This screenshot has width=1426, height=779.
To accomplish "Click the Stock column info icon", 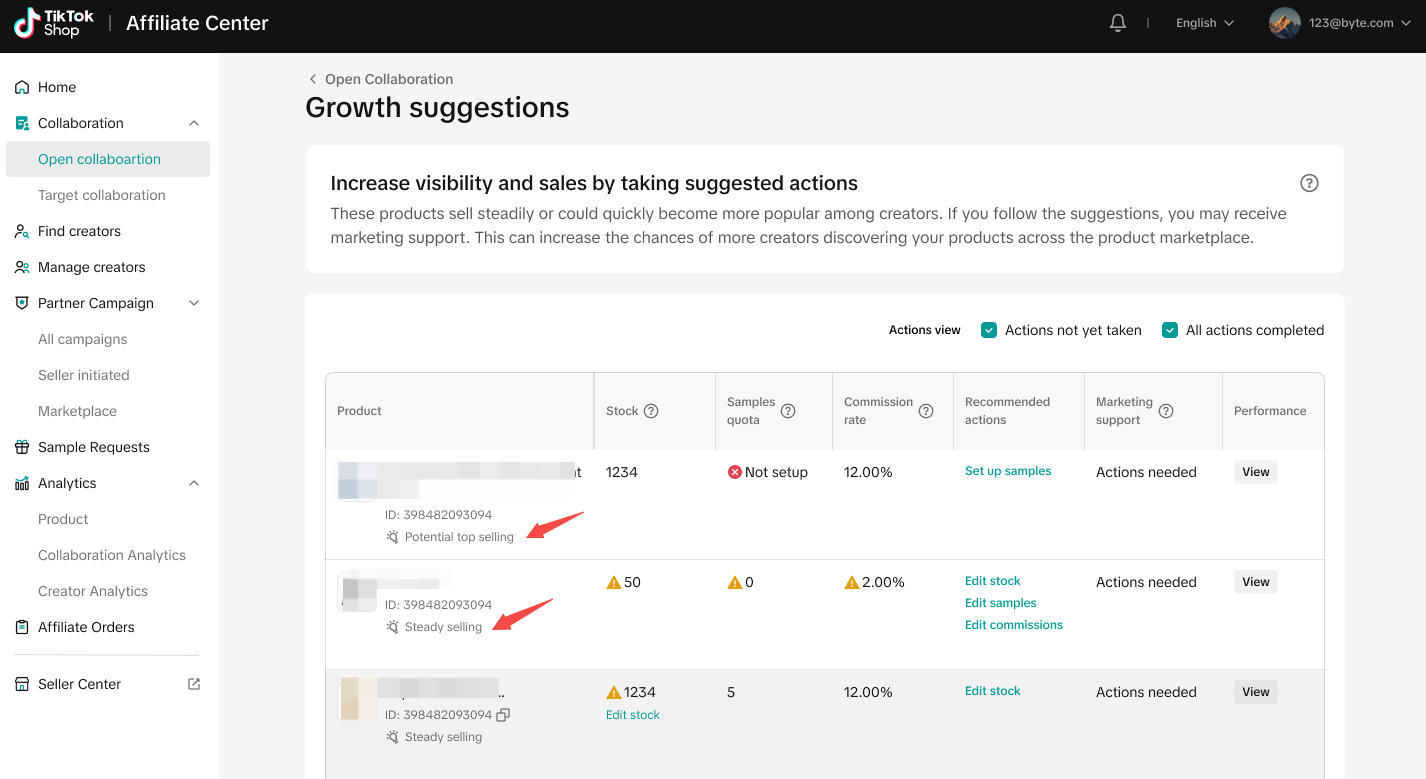I will [x=651, y=411].
